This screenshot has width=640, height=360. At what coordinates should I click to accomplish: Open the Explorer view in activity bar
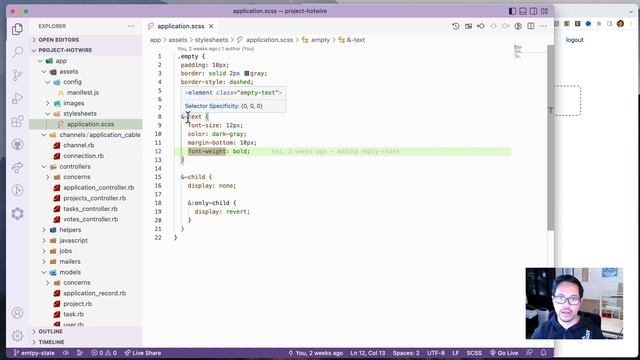pyautogui.click(x=17, y=29)
